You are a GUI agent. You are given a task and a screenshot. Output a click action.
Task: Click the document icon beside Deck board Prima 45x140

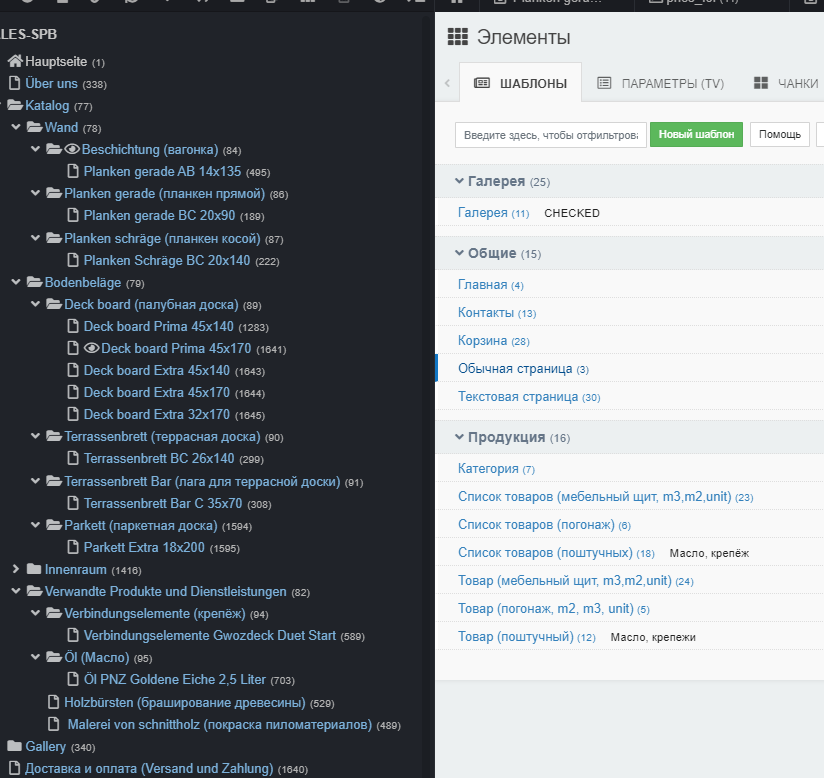[73, 326]
